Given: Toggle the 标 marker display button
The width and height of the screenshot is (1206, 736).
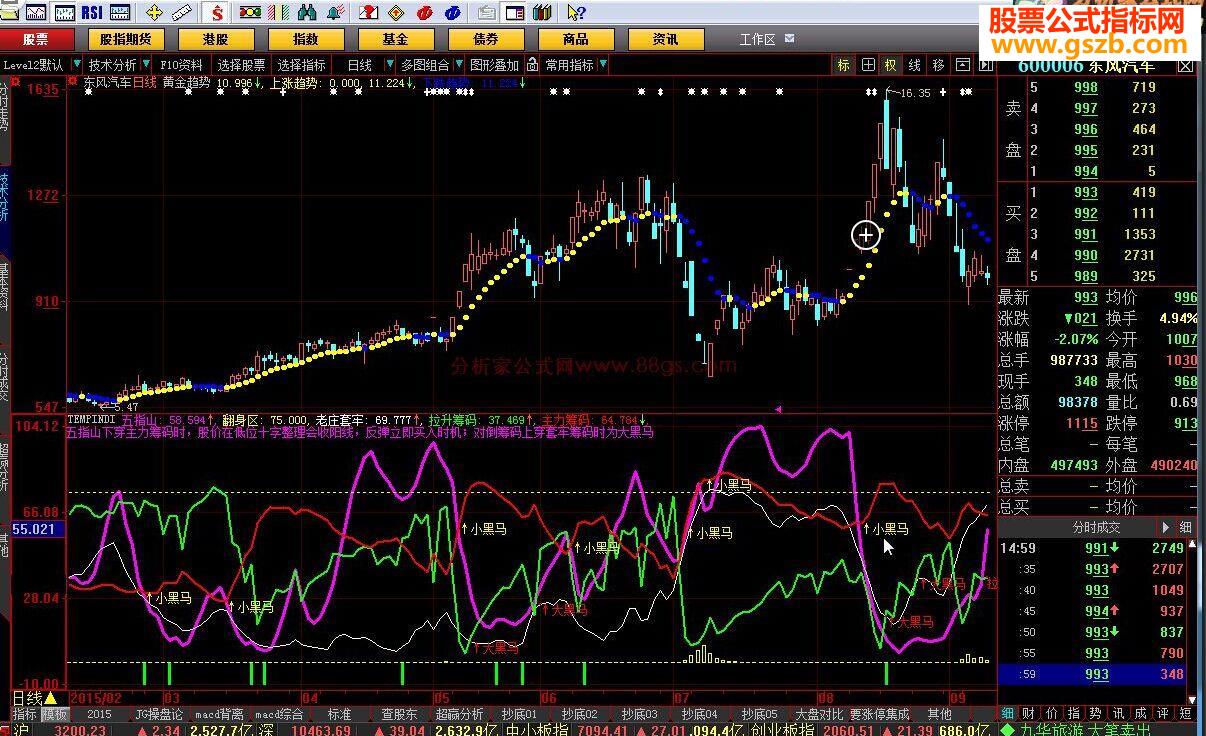Looking at the screenshot, I should pyautogui.click(x=843, y=65).
